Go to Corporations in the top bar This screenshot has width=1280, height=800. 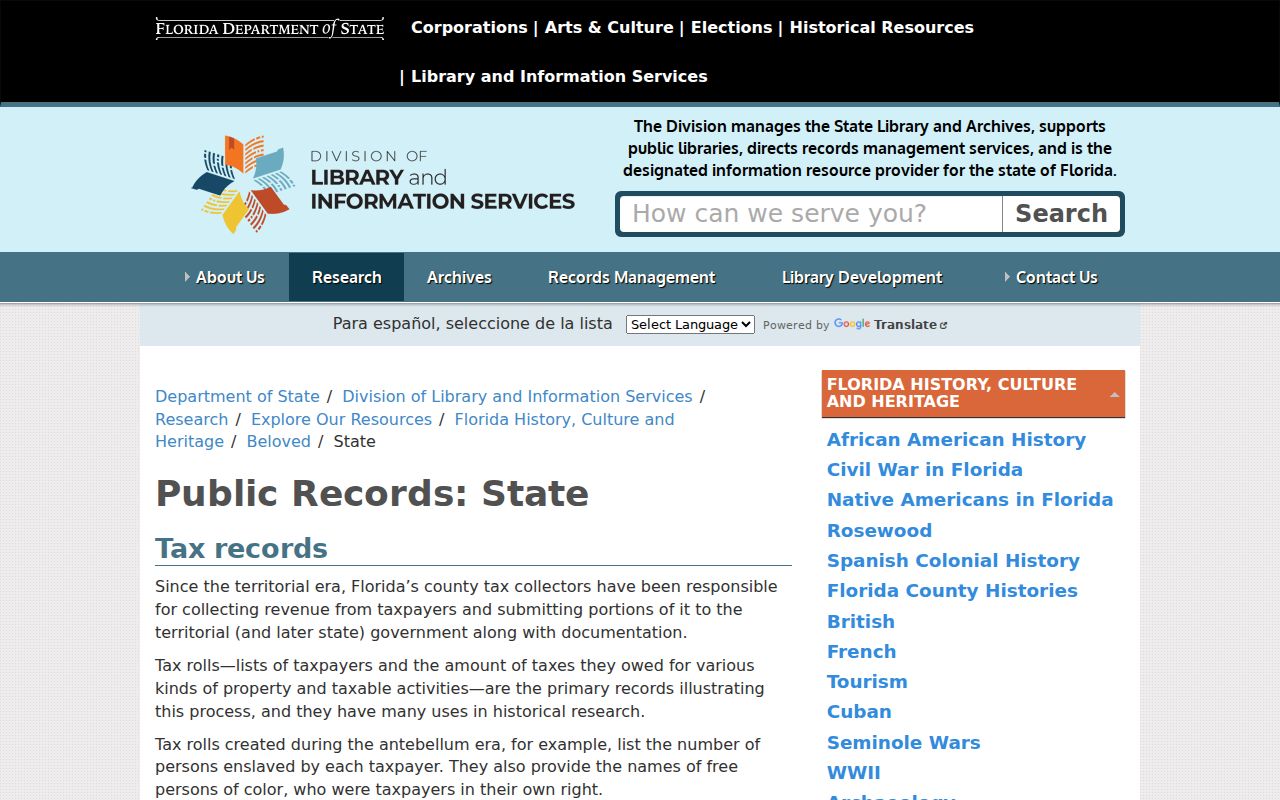click(x=469, y=27)
